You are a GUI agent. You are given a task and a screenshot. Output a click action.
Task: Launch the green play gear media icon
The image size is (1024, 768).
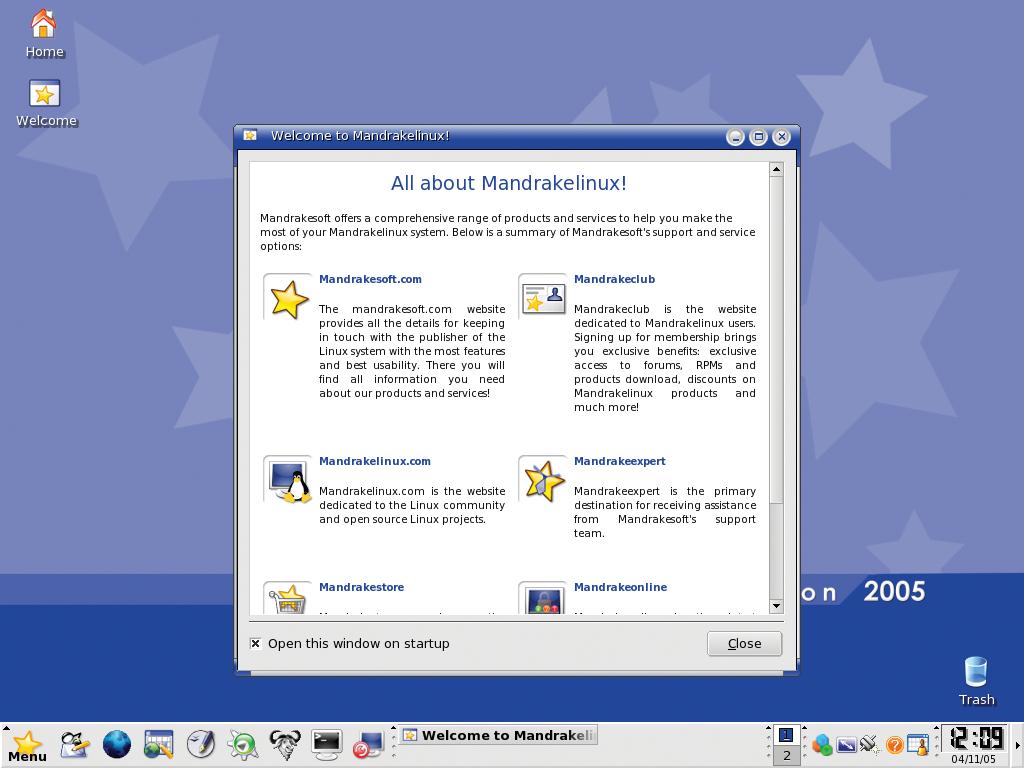pos(243,744)
